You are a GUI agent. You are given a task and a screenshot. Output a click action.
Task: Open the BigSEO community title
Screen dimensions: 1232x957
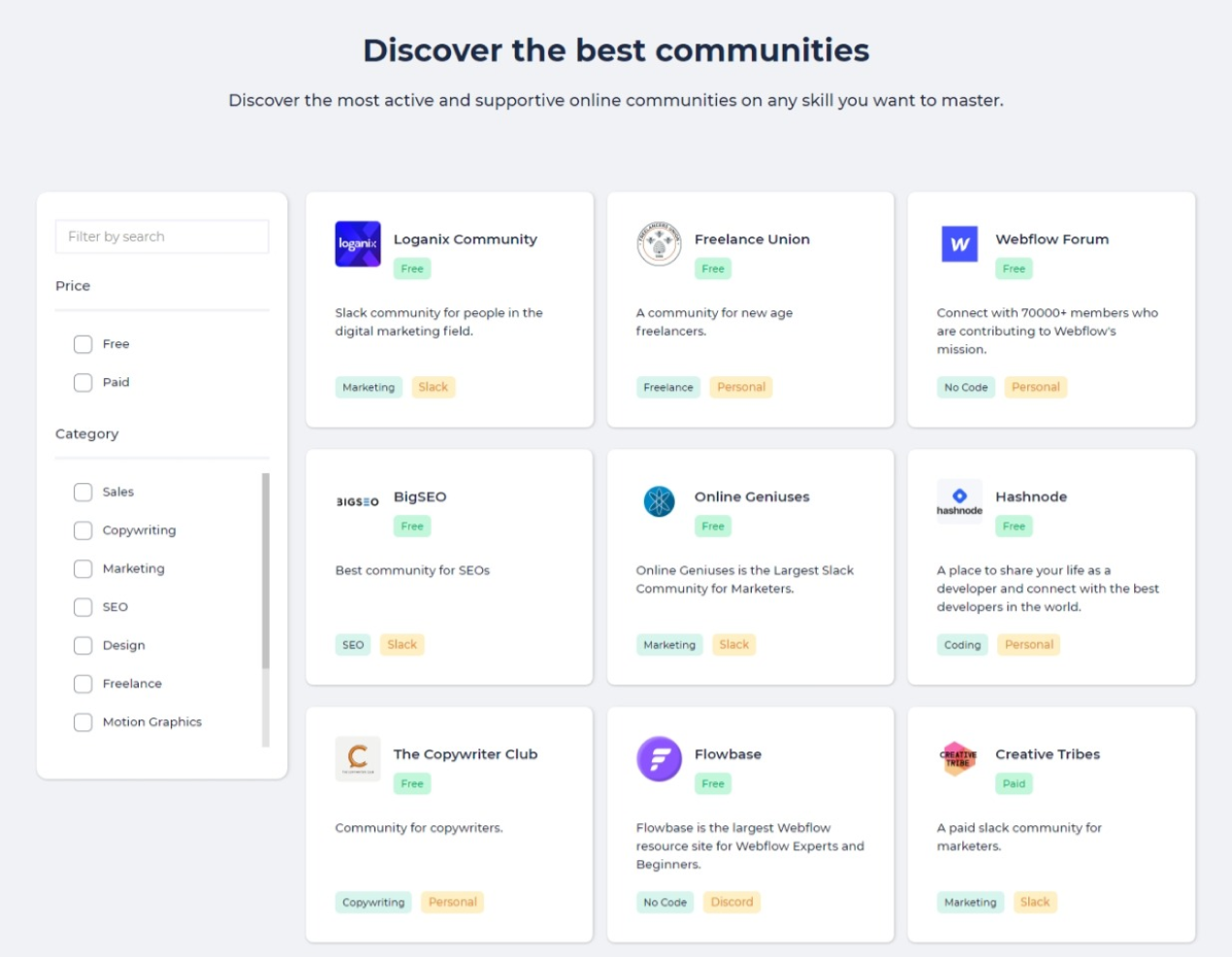tap(420, 496)
